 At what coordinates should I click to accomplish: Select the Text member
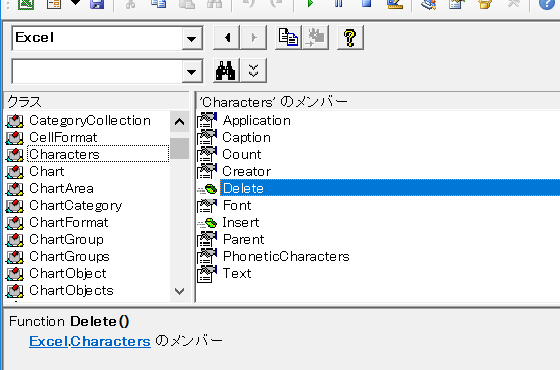tap(237, 274)
